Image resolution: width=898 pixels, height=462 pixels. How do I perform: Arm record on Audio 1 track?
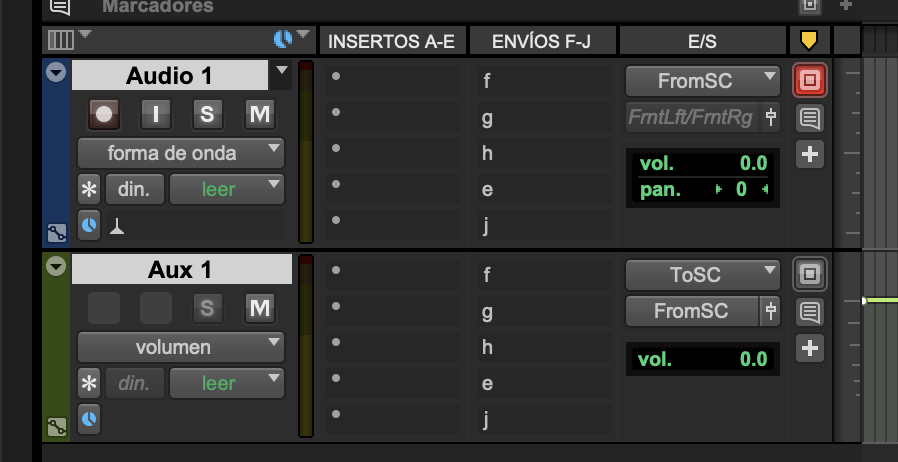click(x=104, y=114)
